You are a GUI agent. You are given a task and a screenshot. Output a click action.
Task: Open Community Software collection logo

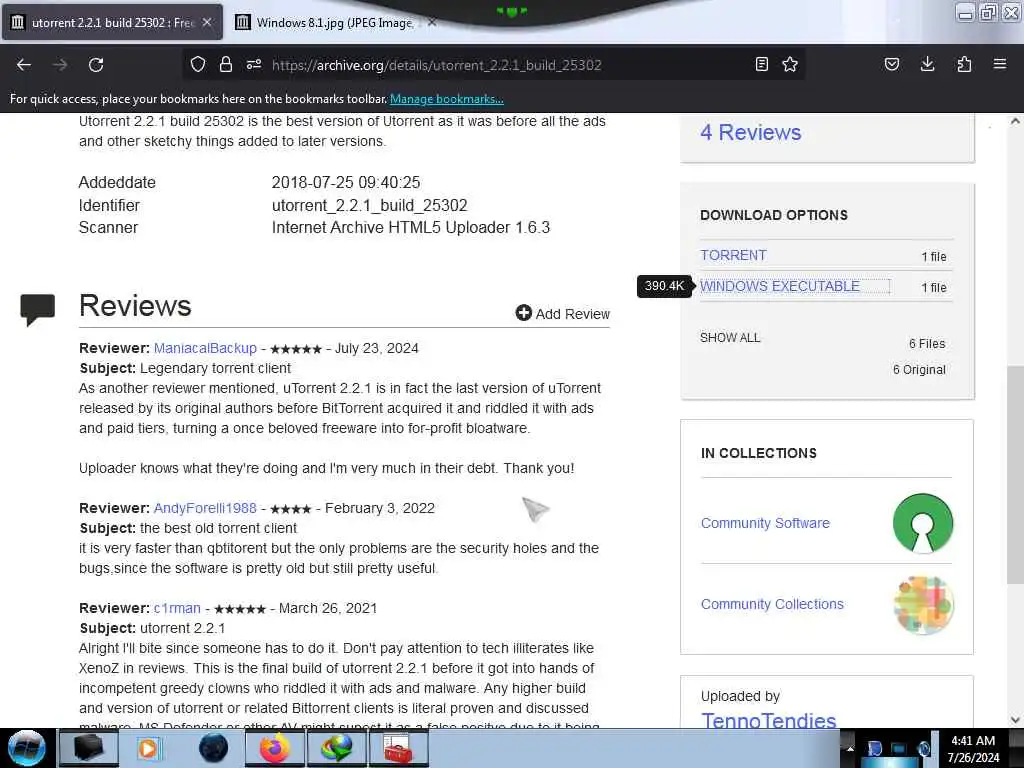[923, 523]
